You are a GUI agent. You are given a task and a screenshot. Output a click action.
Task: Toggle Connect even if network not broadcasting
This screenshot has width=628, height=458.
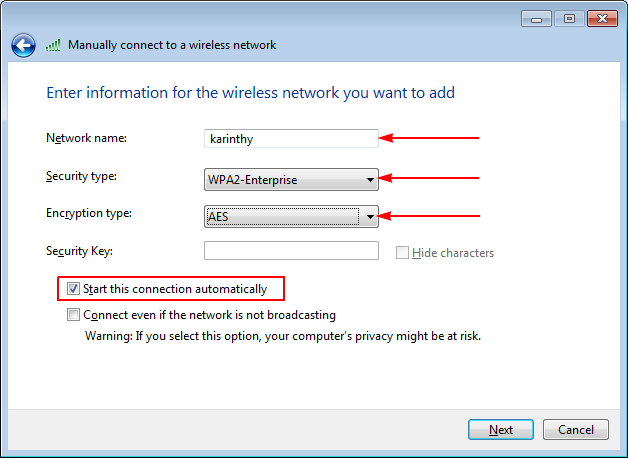(73, 315)
